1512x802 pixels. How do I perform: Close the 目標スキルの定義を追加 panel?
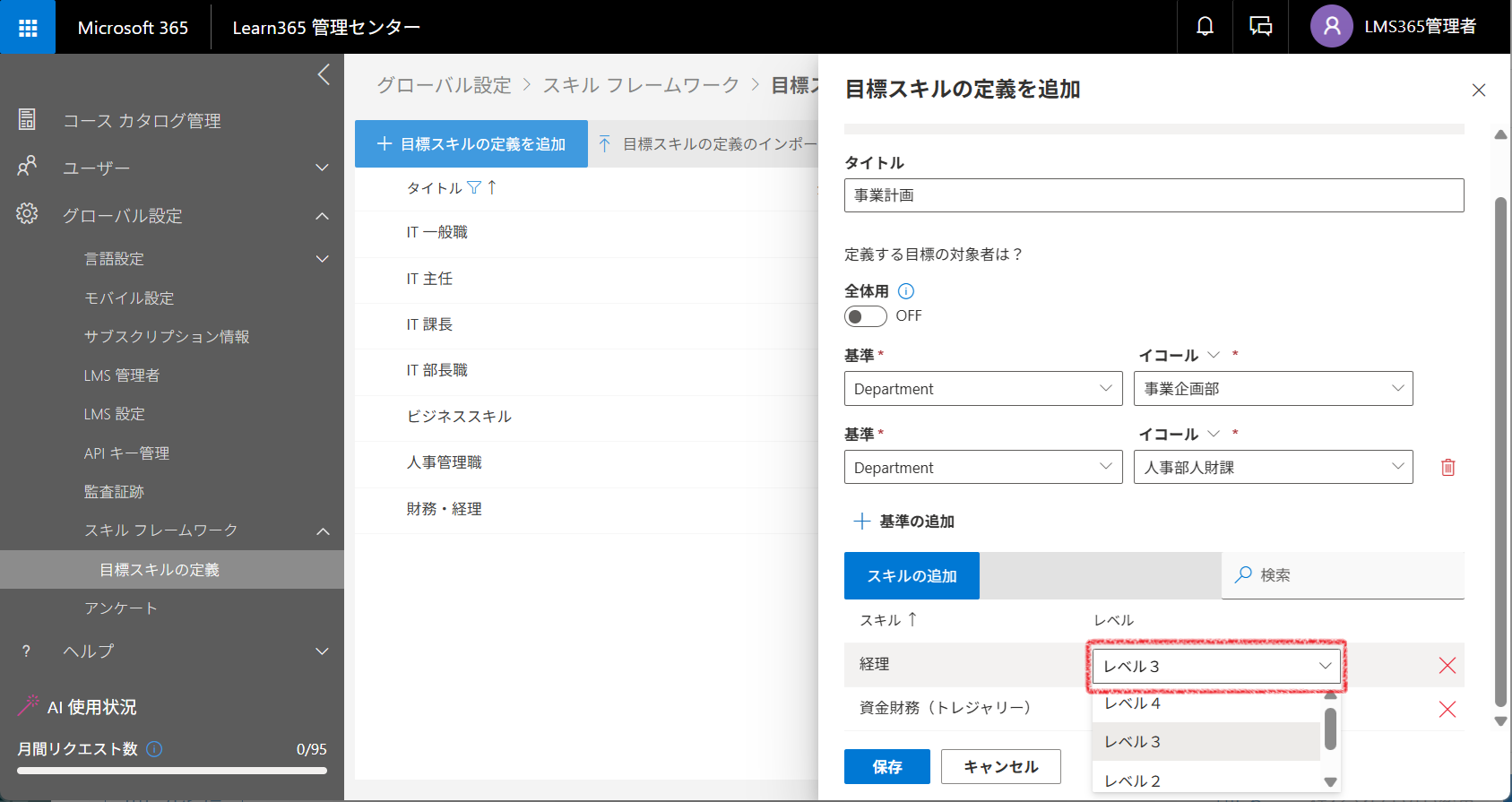1479,90
